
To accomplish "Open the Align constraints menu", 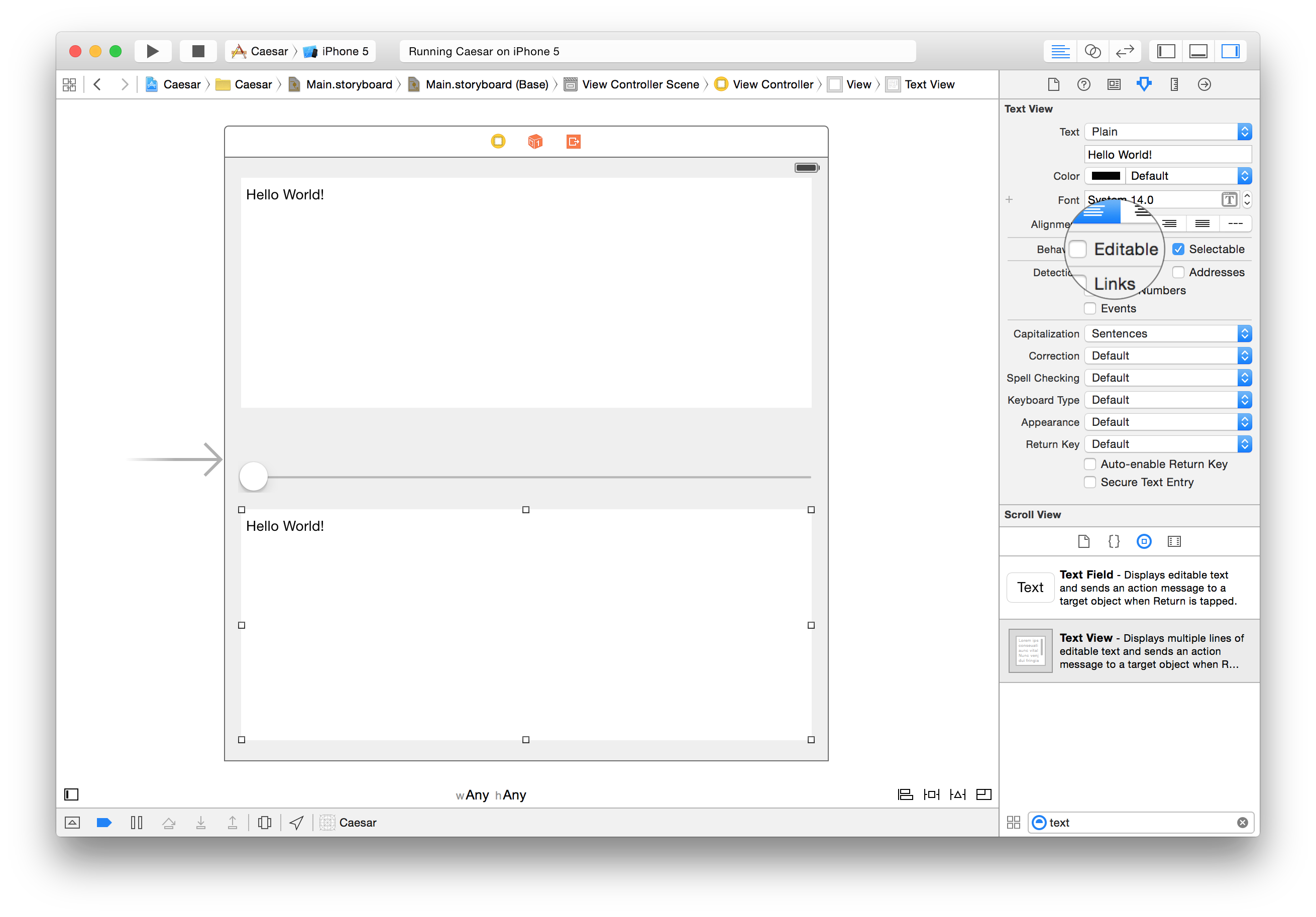I will coord(905,794).
